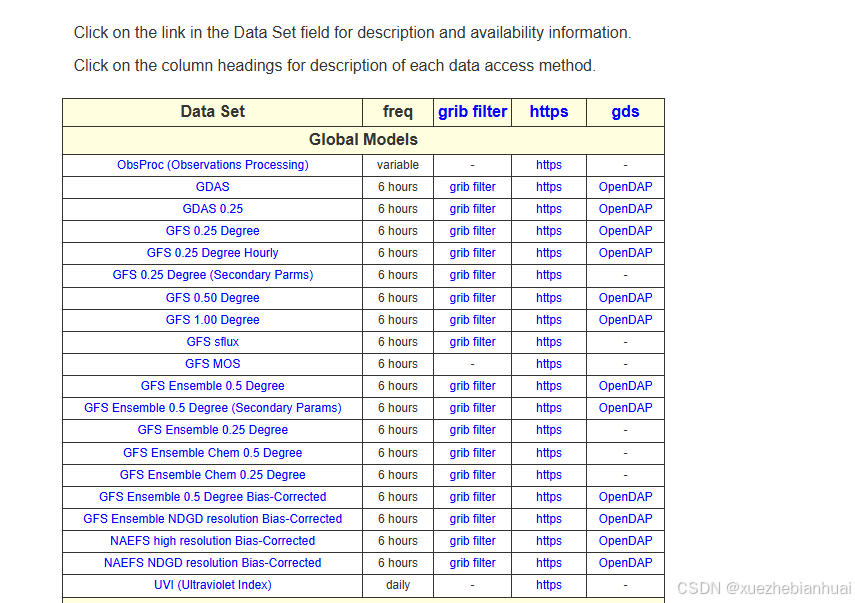This screenshot has height=603, width=855.
Task: Open the GFS MOS dataset page
Action: [212, 363]
